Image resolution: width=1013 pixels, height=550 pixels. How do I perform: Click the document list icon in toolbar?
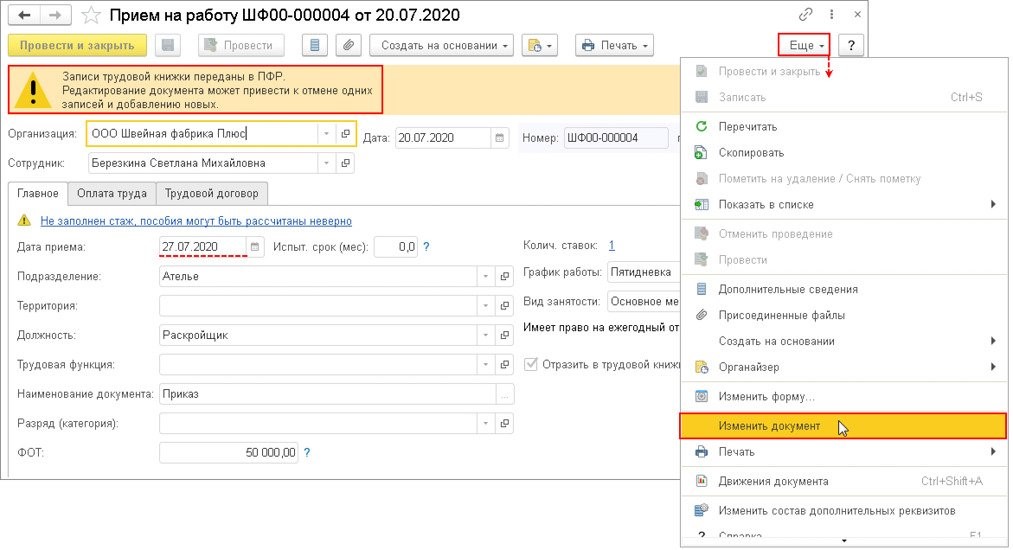[x=316, y=45]
